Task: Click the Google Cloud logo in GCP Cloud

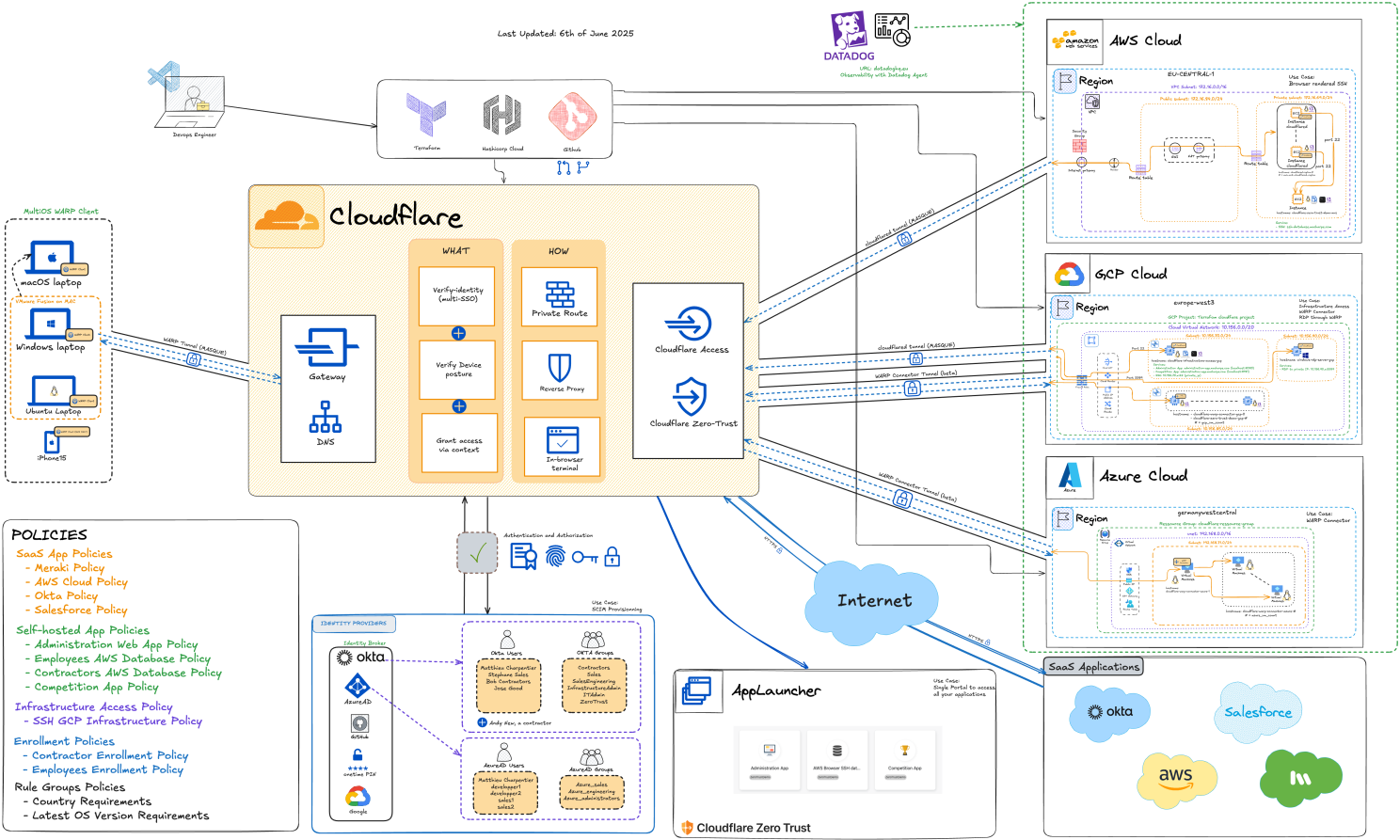Action: pos(1069,275)
